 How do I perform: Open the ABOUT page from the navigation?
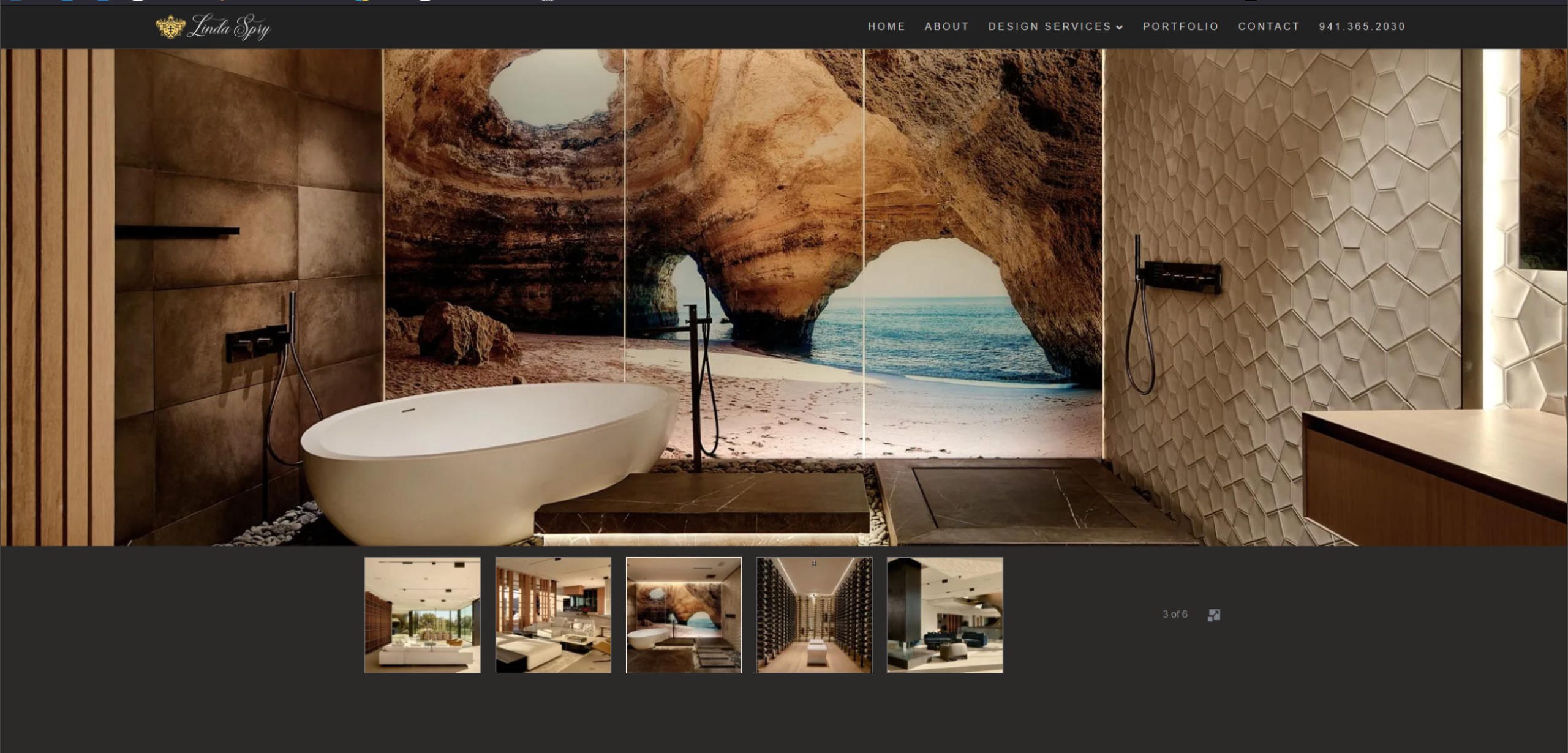coord(946,27)
